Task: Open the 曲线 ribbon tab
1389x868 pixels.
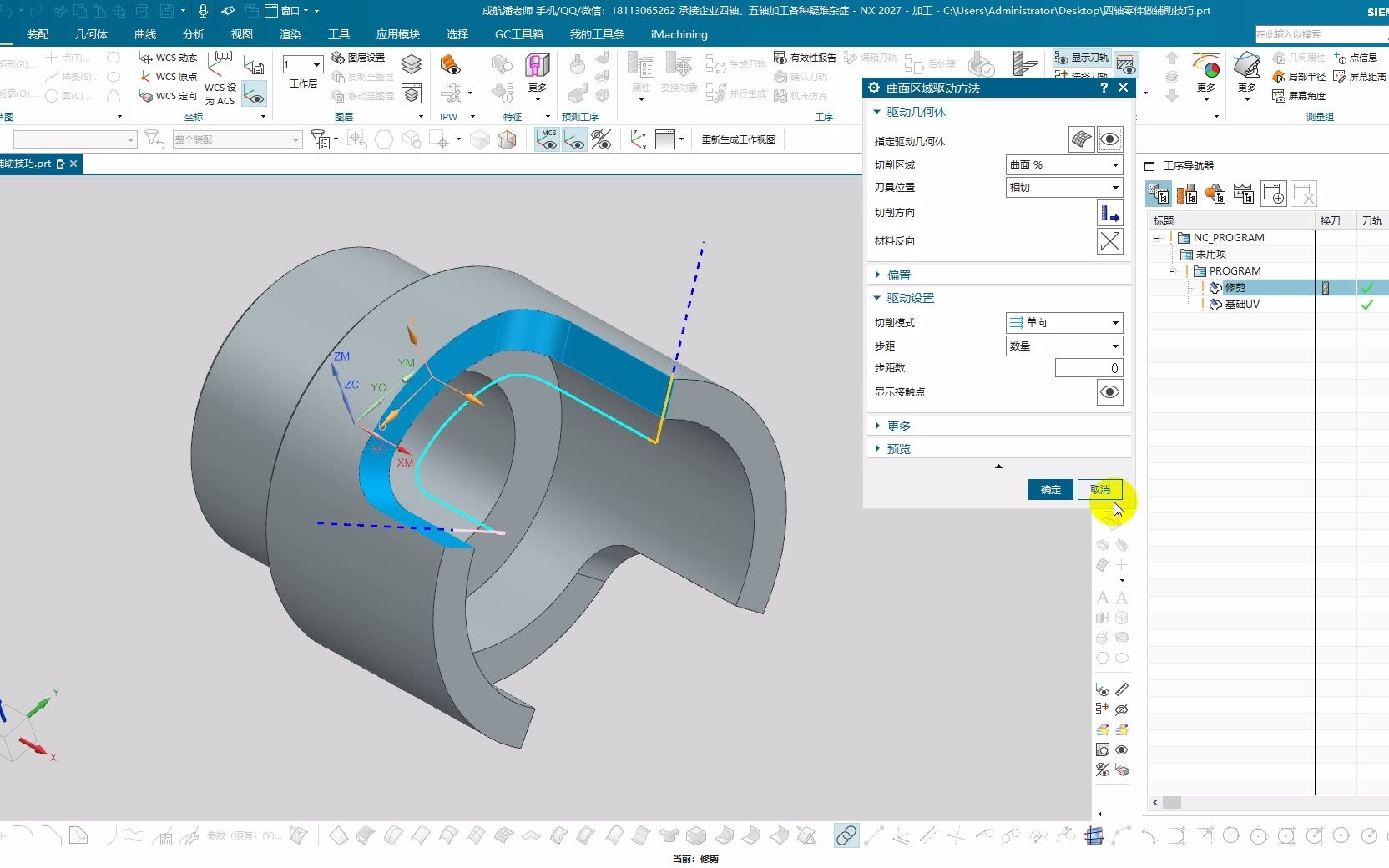Action: click(145, 34)
